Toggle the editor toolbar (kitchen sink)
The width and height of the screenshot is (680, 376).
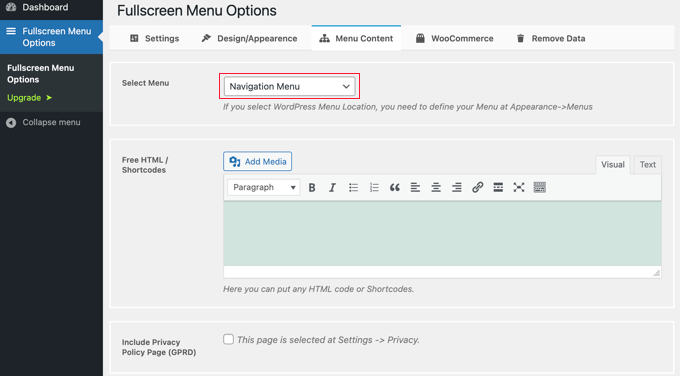pyautogui.click(x=539, y=187)
